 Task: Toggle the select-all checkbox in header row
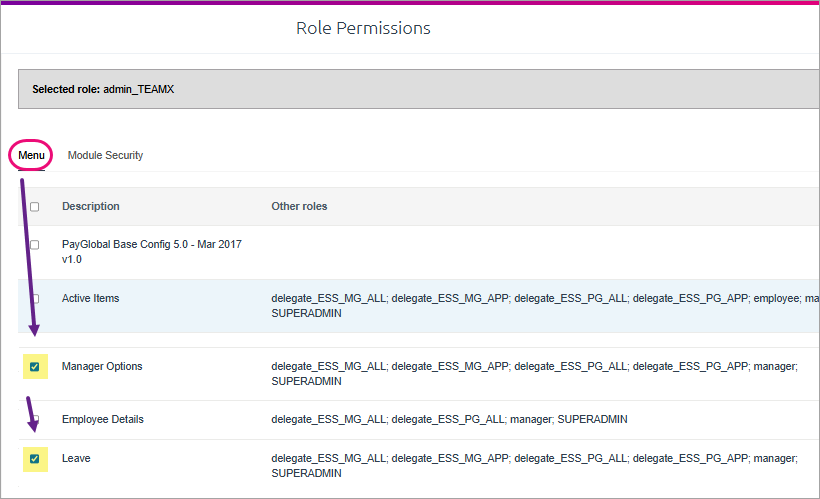pos(35,207)
